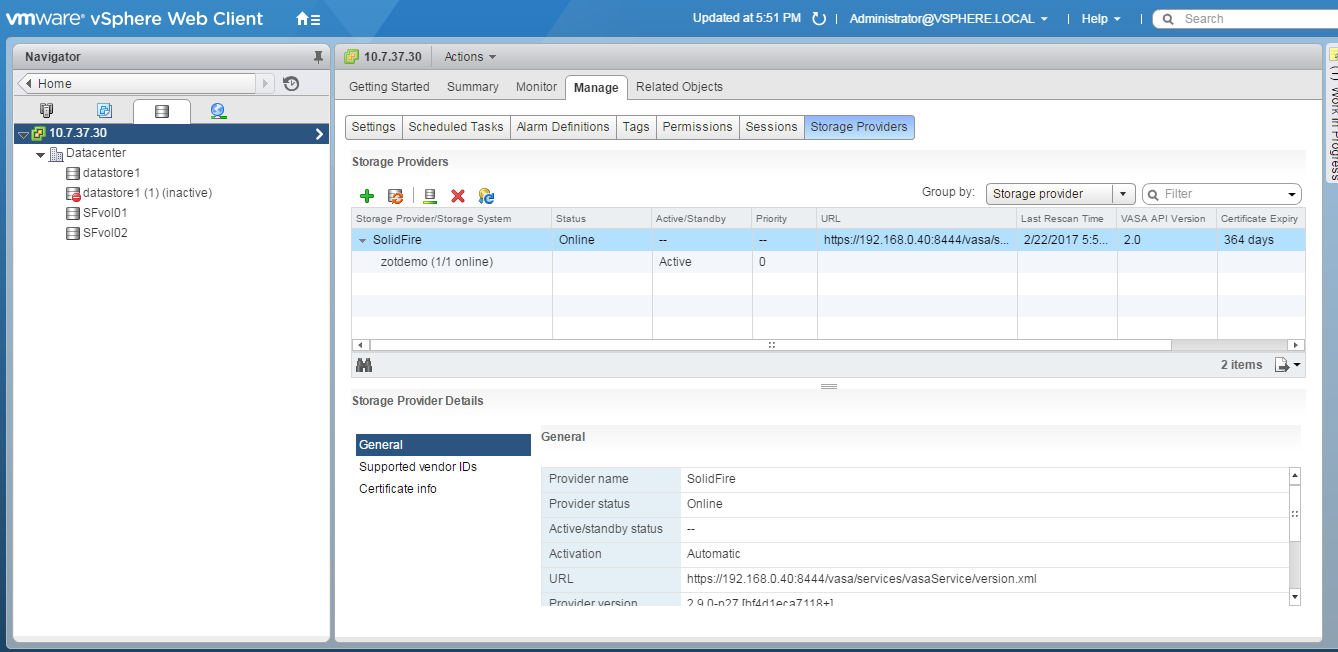Open the export list icon beside 2 items

click(x=1288, y=365)
